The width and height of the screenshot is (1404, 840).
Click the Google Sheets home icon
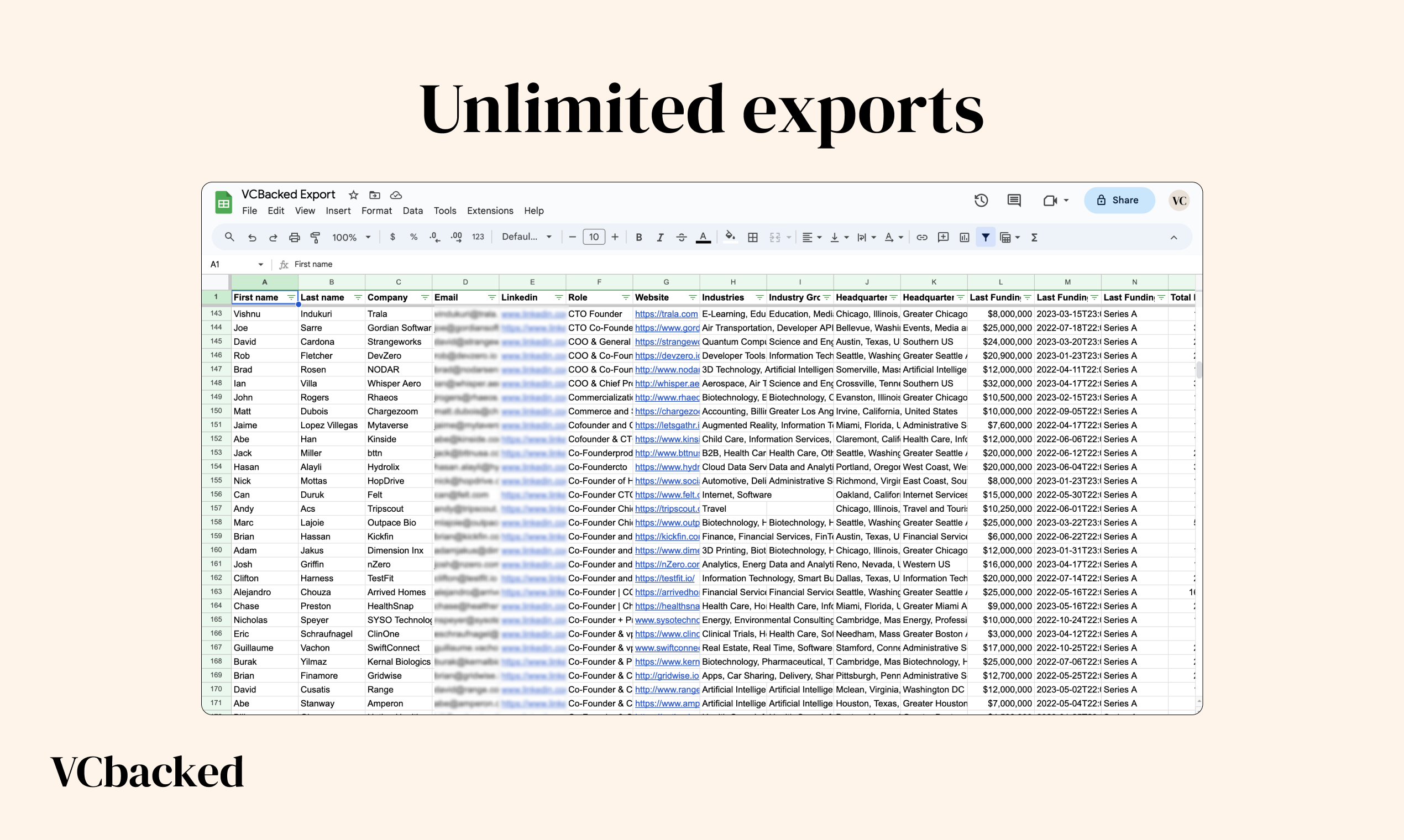[x=224, y=202]
